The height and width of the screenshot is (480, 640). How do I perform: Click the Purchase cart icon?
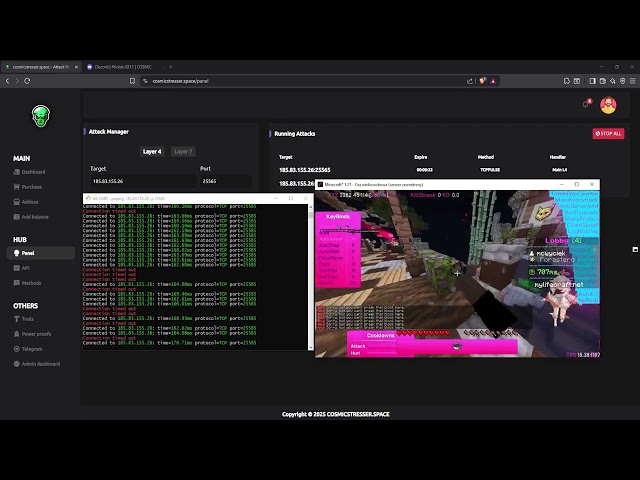point(16,187)
